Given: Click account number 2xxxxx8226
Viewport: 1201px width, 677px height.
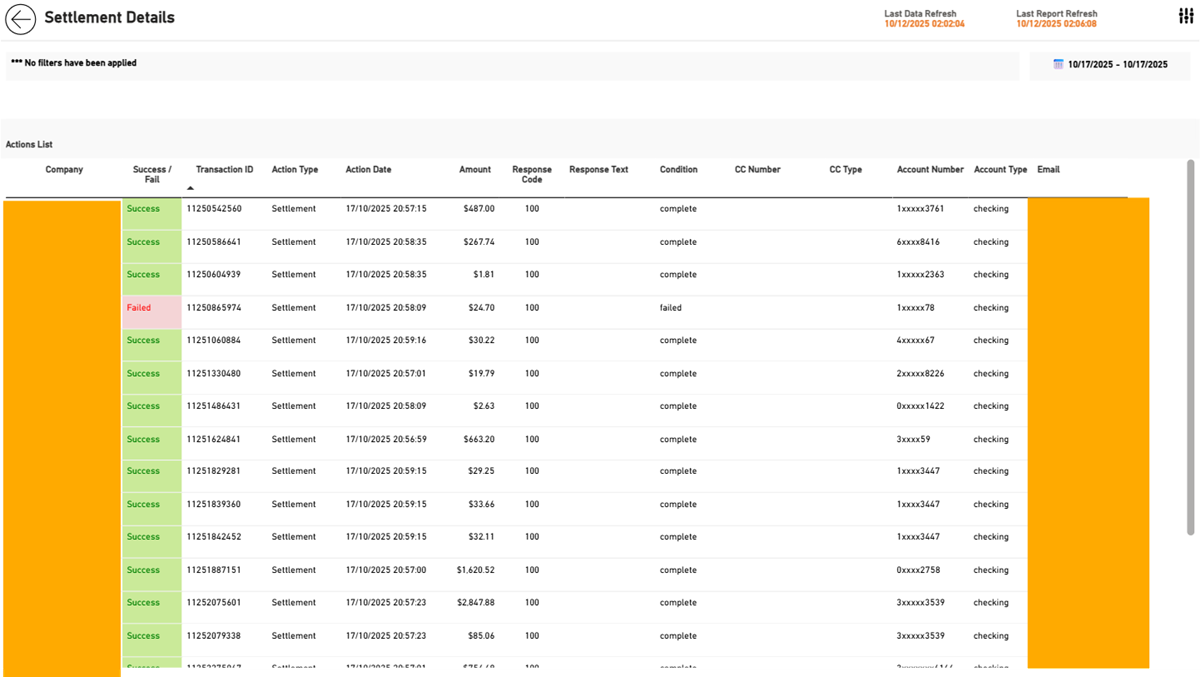Looking at the screenshot, I should (921, 373).
